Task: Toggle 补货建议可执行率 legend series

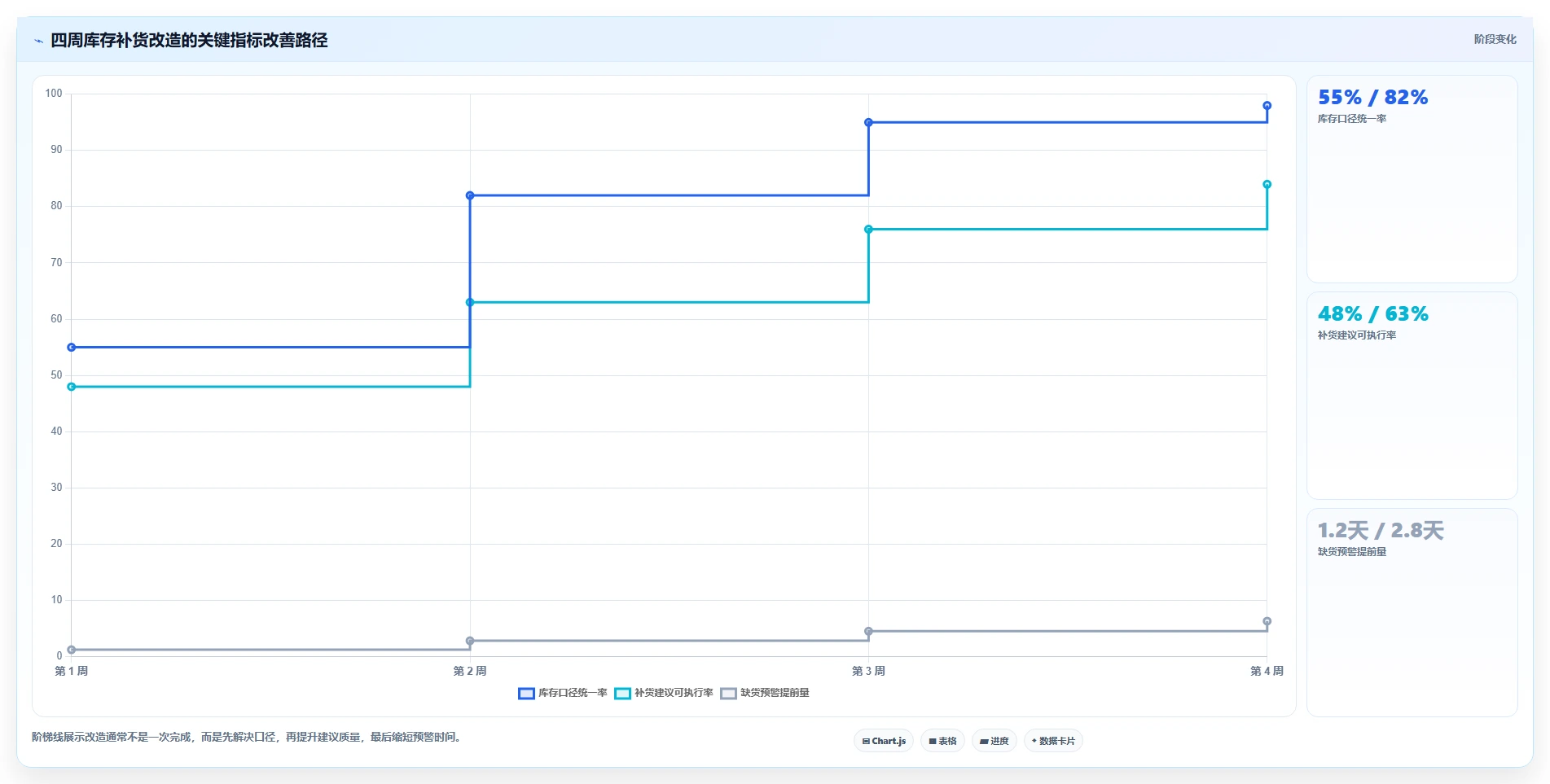Action: pos(664,693)
